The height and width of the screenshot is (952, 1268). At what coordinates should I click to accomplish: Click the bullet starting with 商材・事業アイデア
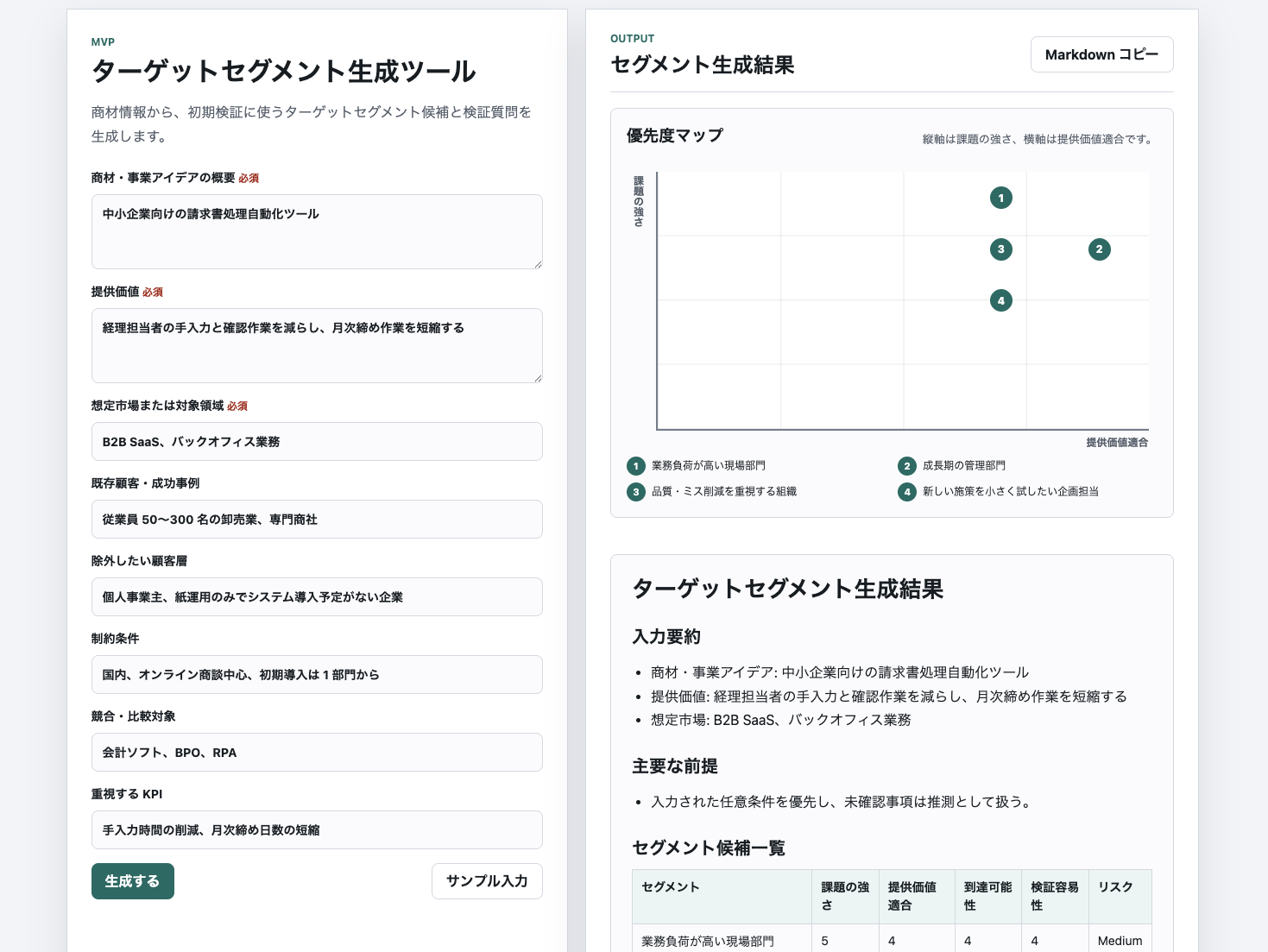point(840,672)
